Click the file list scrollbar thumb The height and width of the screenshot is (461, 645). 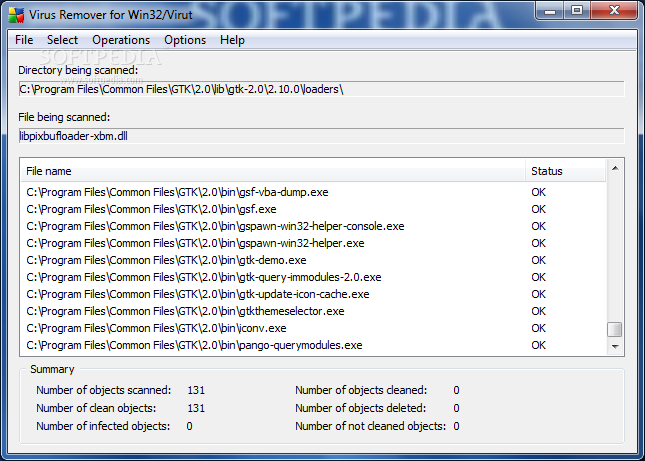[615, 329]
